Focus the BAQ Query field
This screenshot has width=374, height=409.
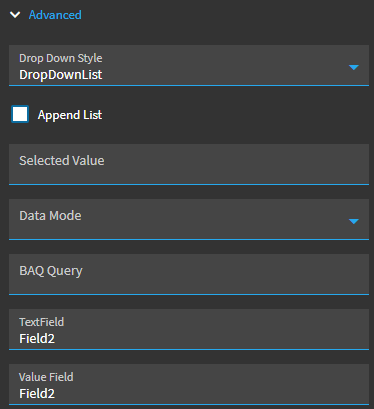coord(189,274)
